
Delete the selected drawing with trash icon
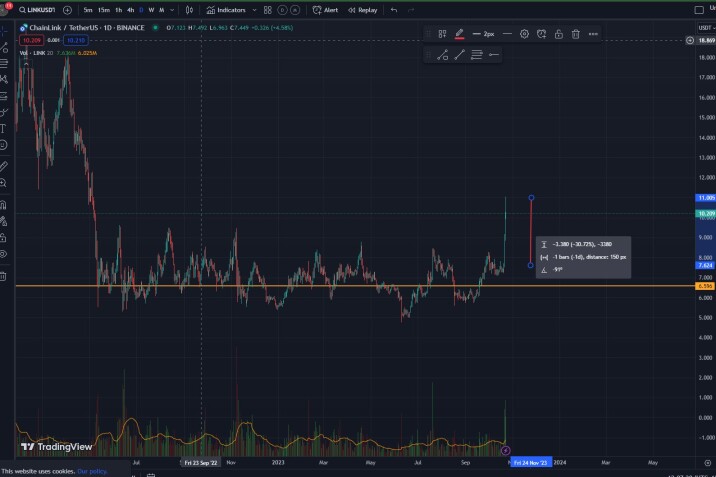coord(575,34)
